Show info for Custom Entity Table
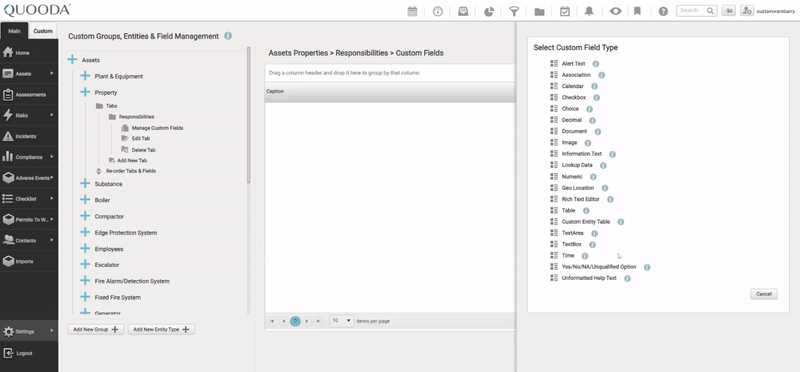This screenshot has width=800, height=372. click(620, 222)
